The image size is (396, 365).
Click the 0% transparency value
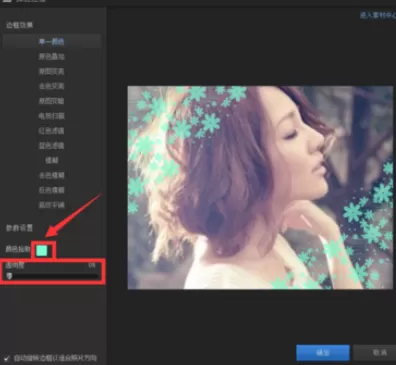pos(92,265)
